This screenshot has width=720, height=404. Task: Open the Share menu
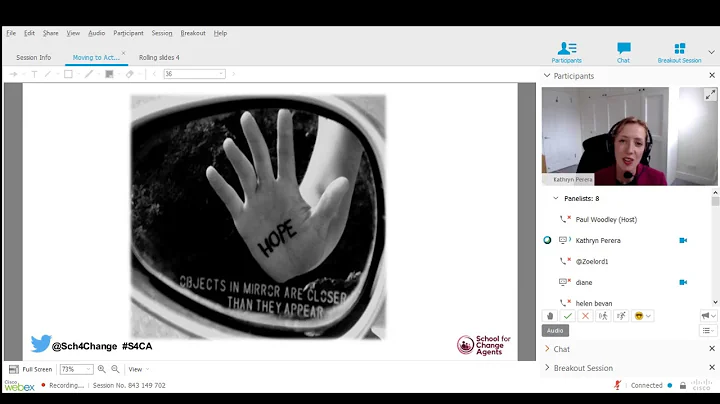click(x=51, y=33)
